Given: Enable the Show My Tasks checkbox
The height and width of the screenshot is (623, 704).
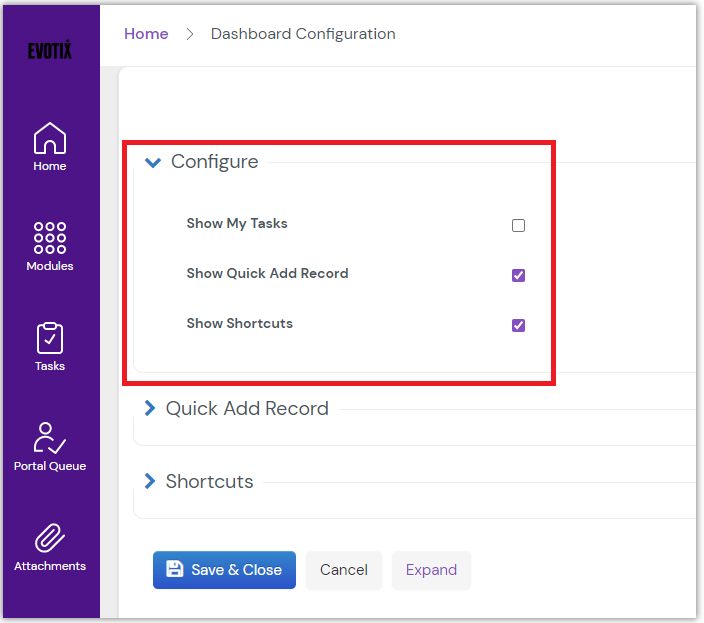Looking at the screenshot, I should (518, 225).
